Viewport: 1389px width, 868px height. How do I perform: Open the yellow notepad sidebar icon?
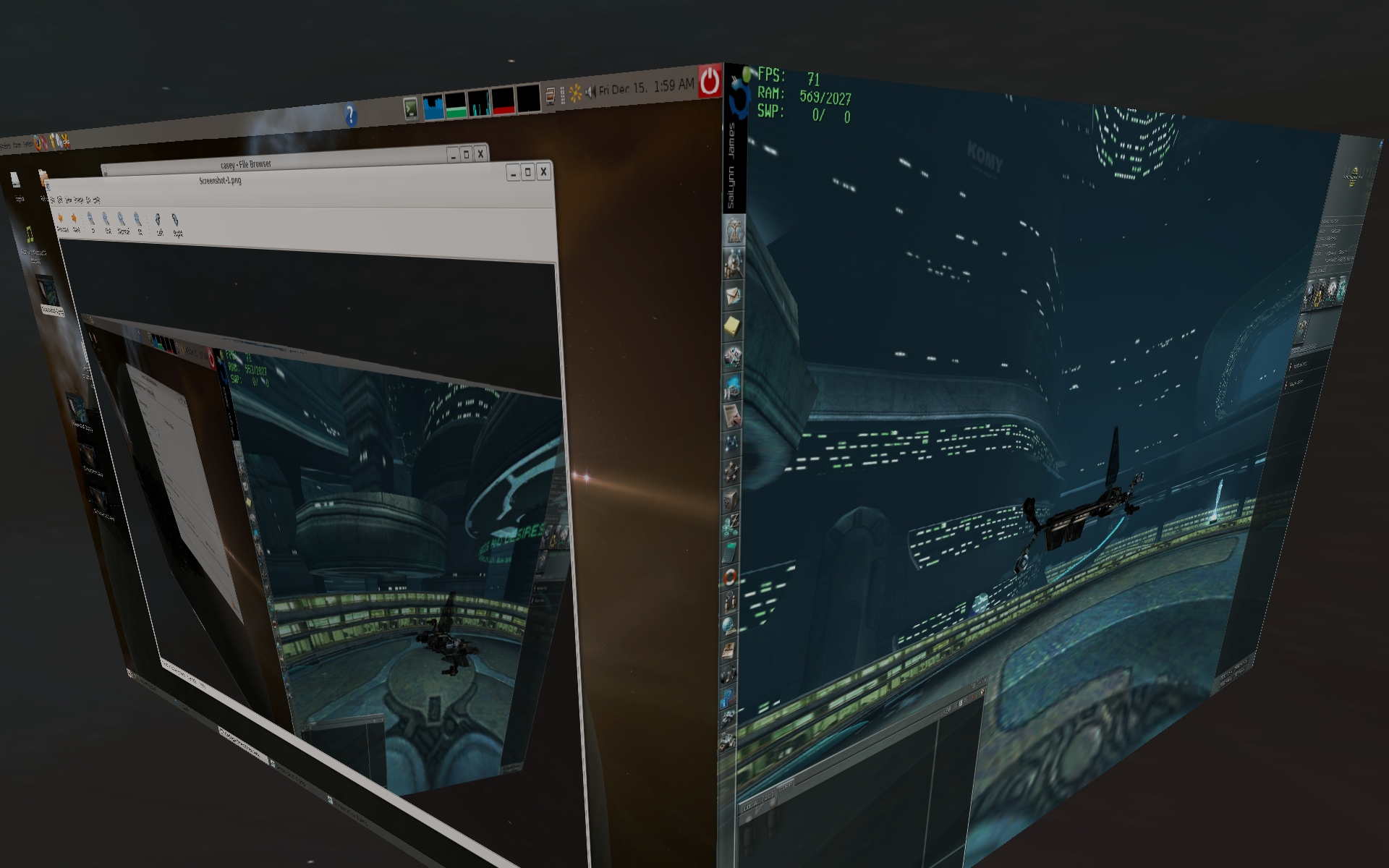tap(732, 326)
